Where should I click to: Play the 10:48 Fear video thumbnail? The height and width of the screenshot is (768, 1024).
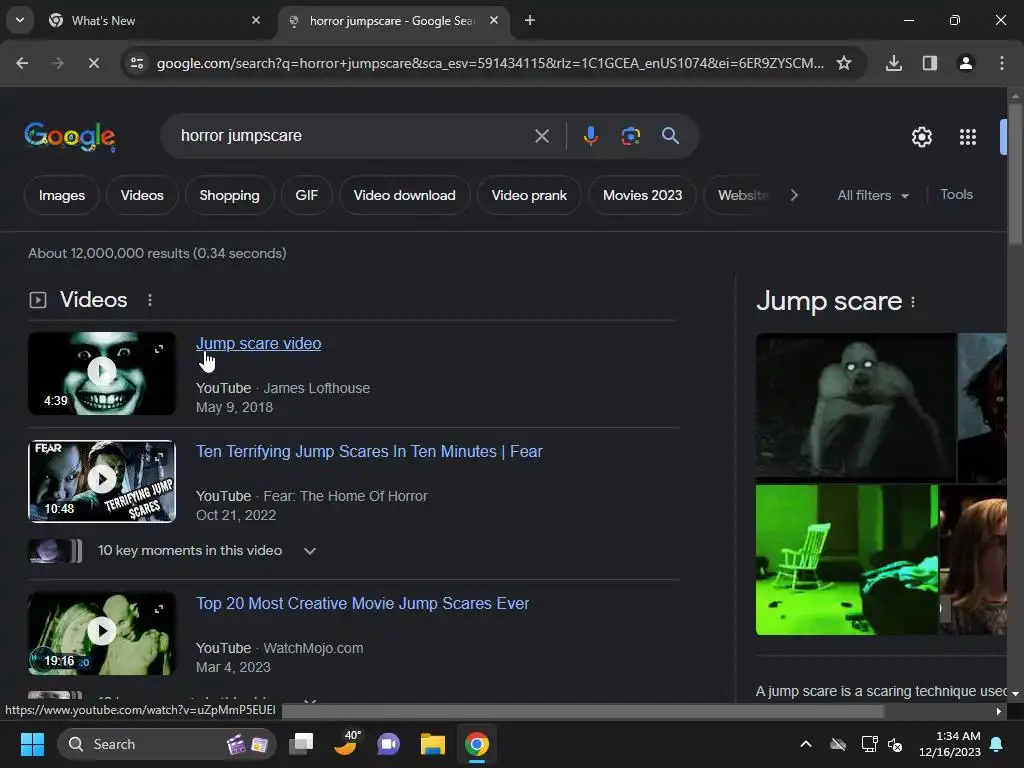coord(102,481)
